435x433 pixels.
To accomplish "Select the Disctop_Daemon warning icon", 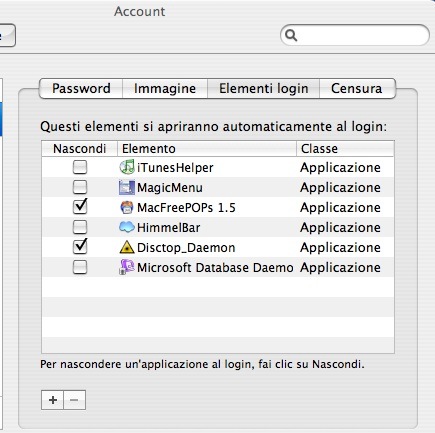I will [x=127, y=247].
